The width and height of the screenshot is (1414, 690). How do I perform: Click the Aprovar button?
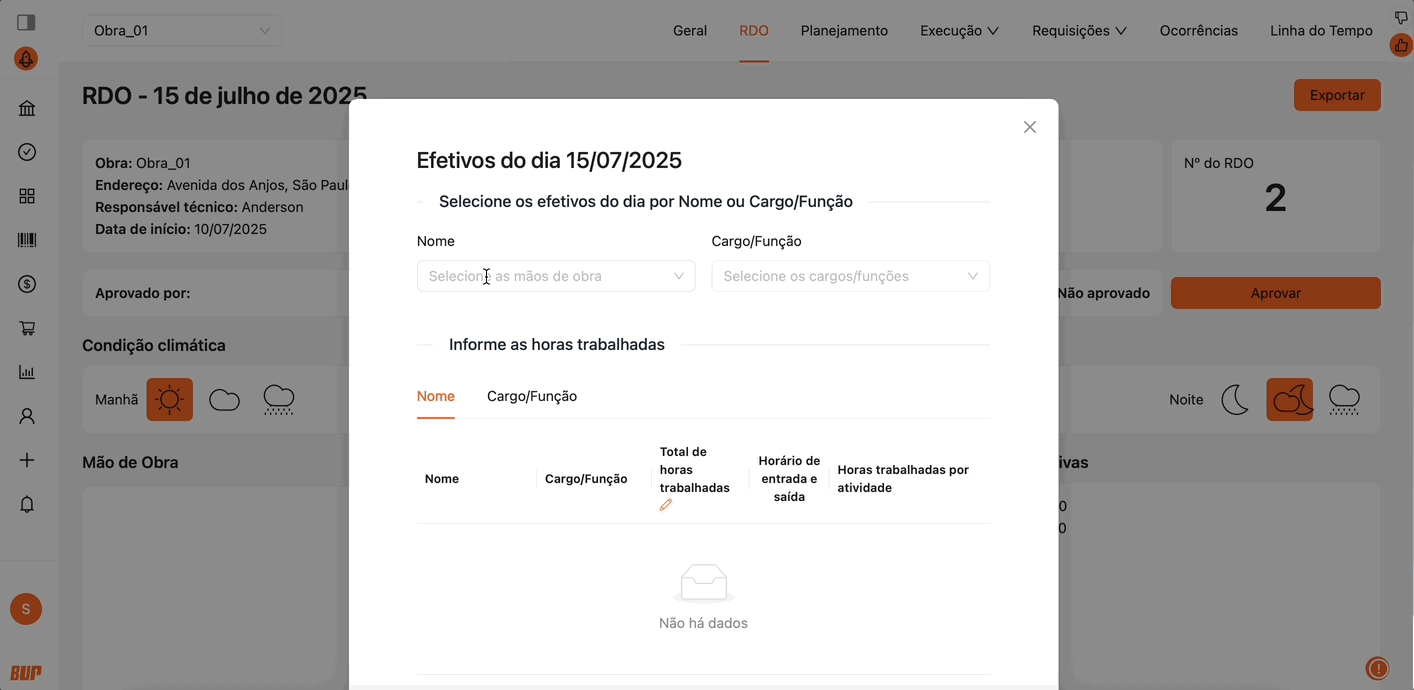pos(1275,293)
